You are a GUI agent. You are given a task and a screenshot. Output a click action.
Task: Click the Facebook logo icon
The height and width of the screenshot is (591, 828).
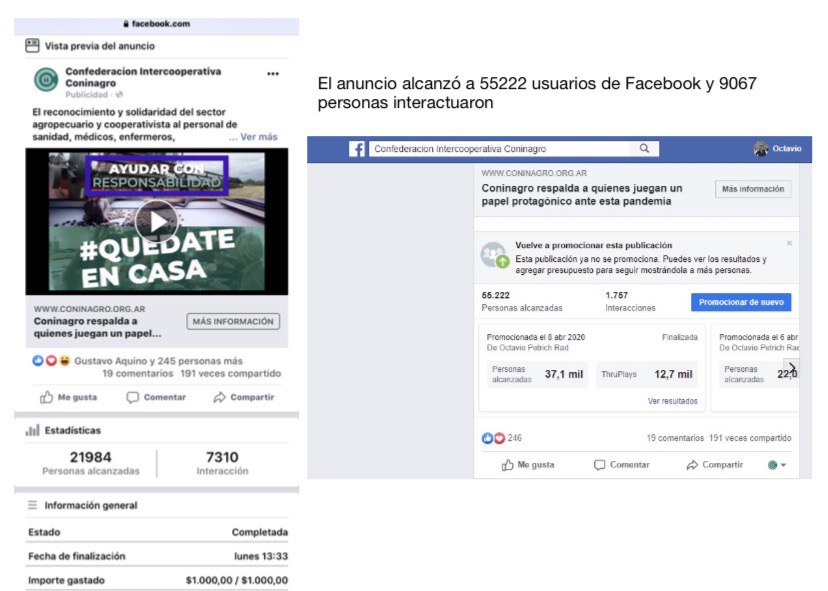357,149
